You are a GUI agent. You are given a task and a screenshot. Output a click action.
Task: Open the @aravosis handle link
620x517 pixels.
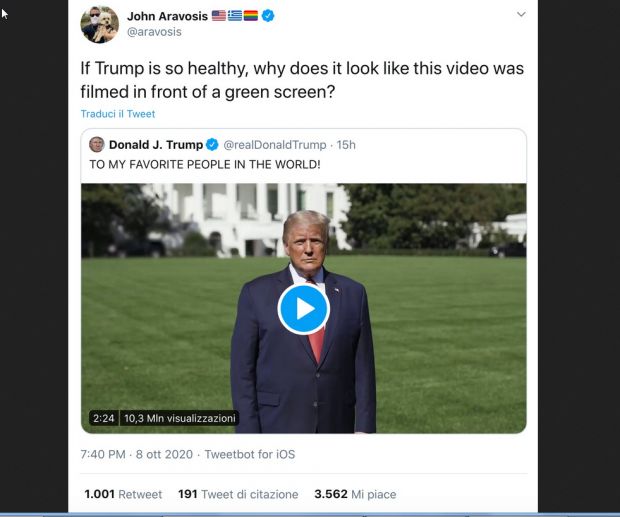pos(154,32)
